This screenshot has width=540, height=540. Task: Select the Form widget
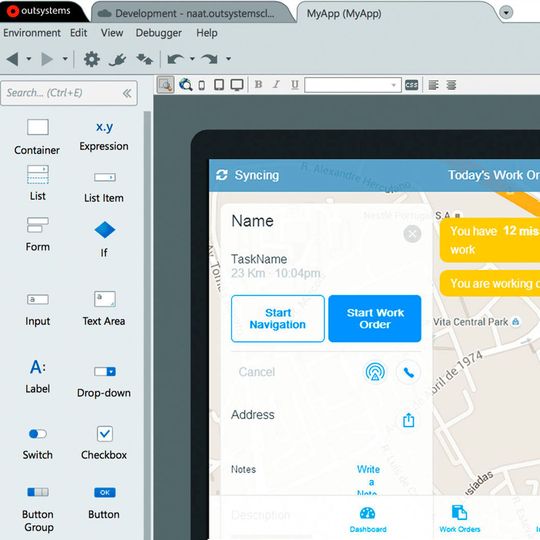click(x=38, y=234)
